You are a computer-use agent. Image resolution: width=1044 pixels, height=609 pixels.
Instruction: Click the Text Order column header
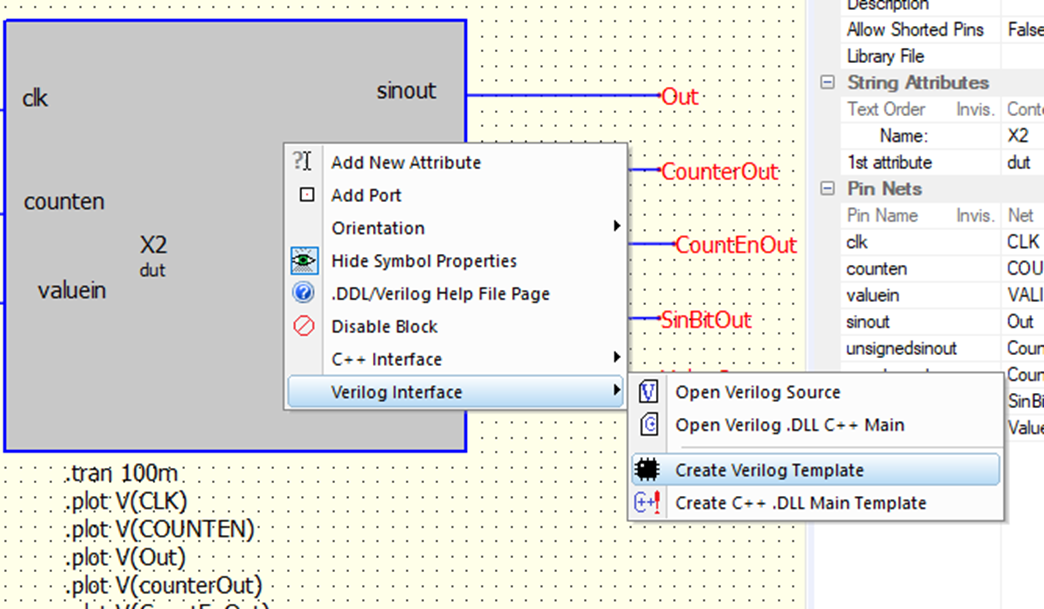pyautogui.click(x=886, y=109)
